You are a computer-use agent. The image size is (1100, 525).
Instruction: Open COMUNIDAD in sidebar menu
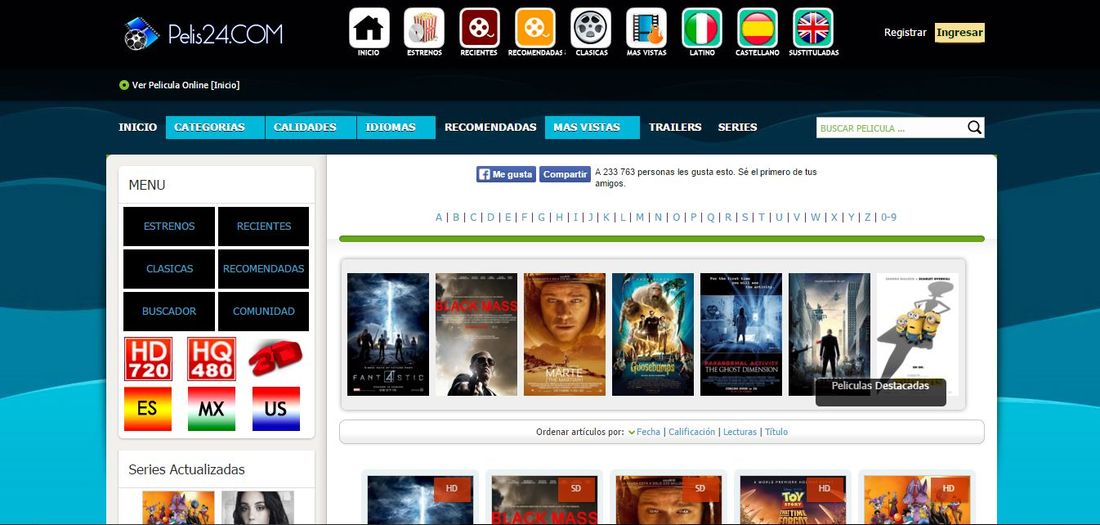[264, 311]
